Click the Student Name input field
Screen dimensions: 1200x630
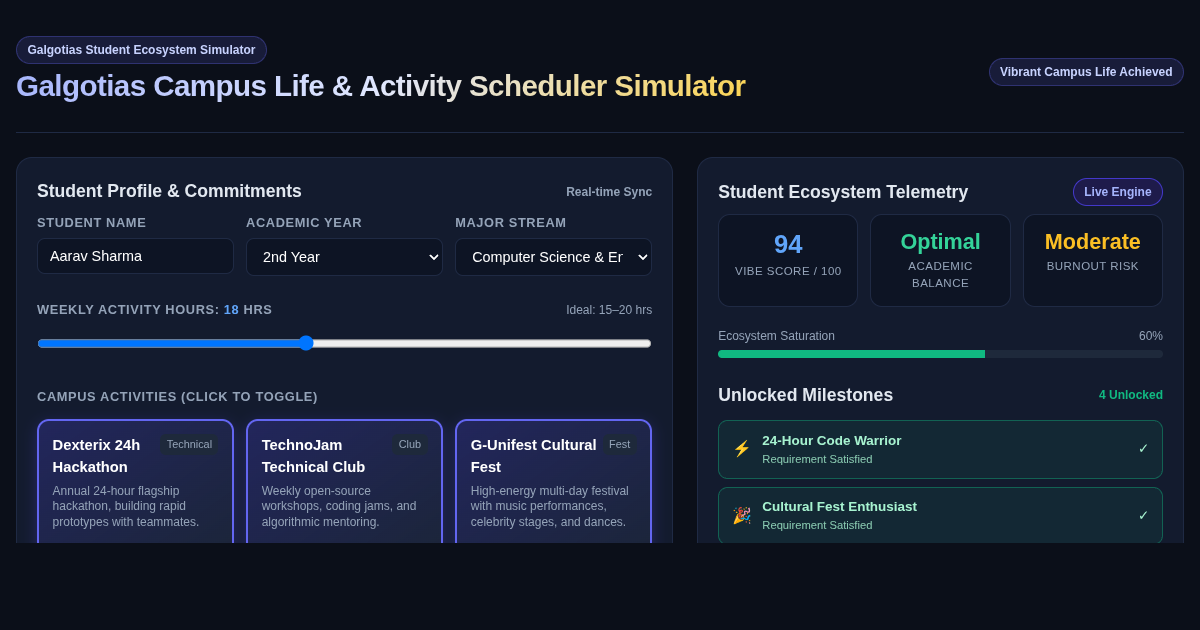[135, 256]
